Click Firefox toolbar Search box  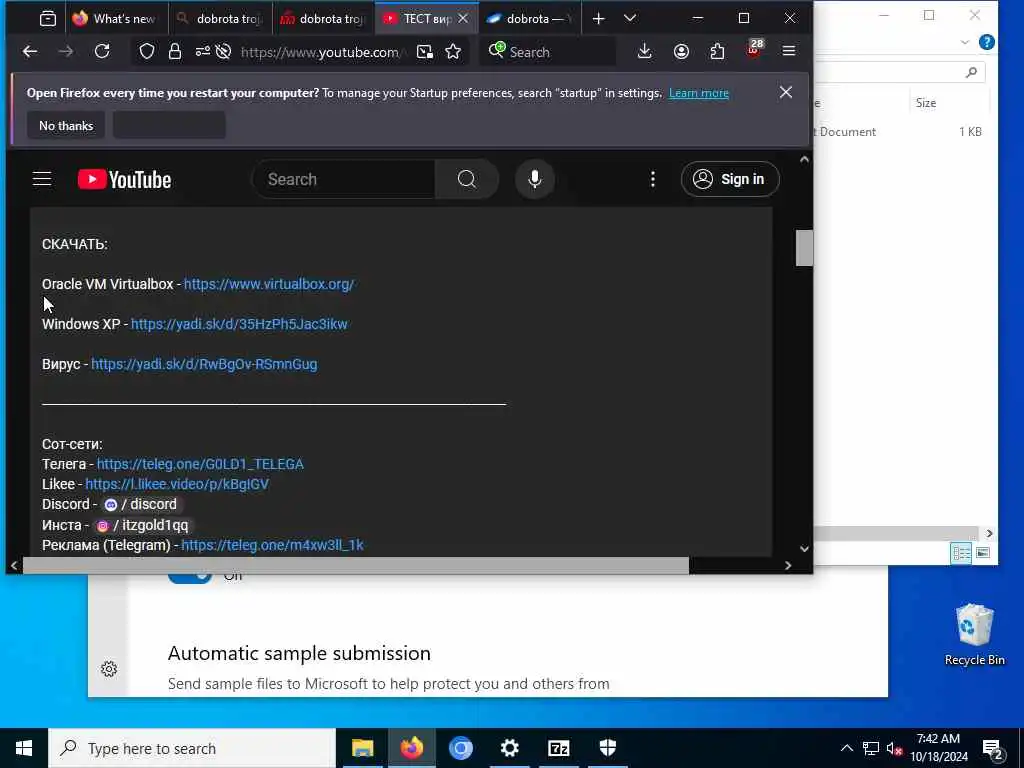coord(549,52)
